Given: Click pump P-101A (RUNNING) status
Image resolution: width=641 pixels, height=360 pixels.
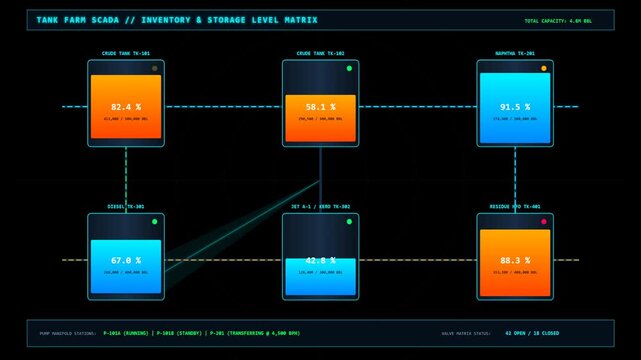Looking at the screenshot, I should click(x=126, y=333).
